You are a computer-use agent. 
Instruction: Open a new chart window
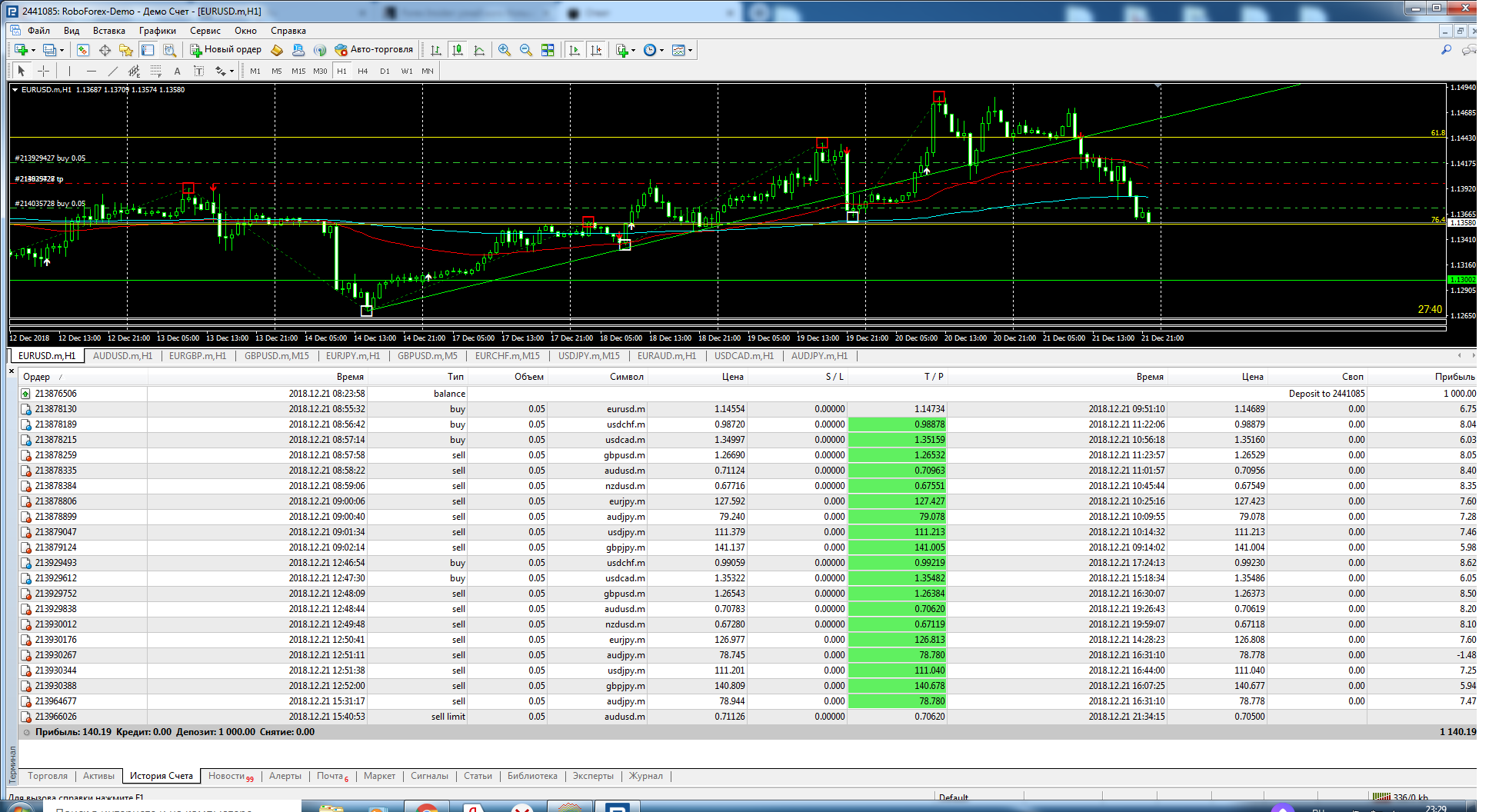(21, 50)
